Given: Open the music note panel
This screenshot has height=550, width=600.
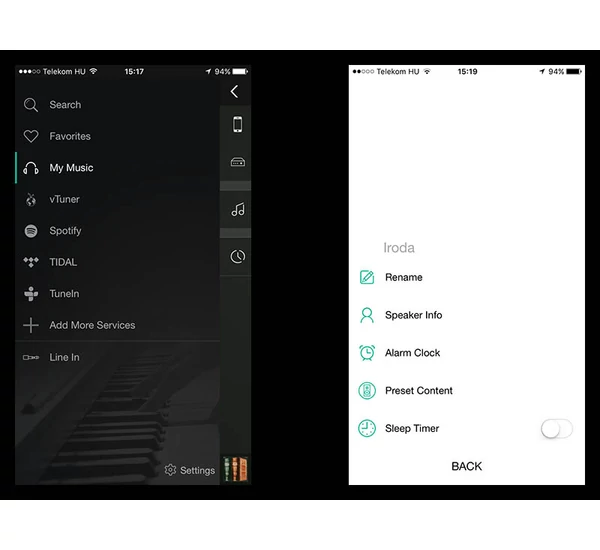Looking at the screenshot, I should pos(237,209).
